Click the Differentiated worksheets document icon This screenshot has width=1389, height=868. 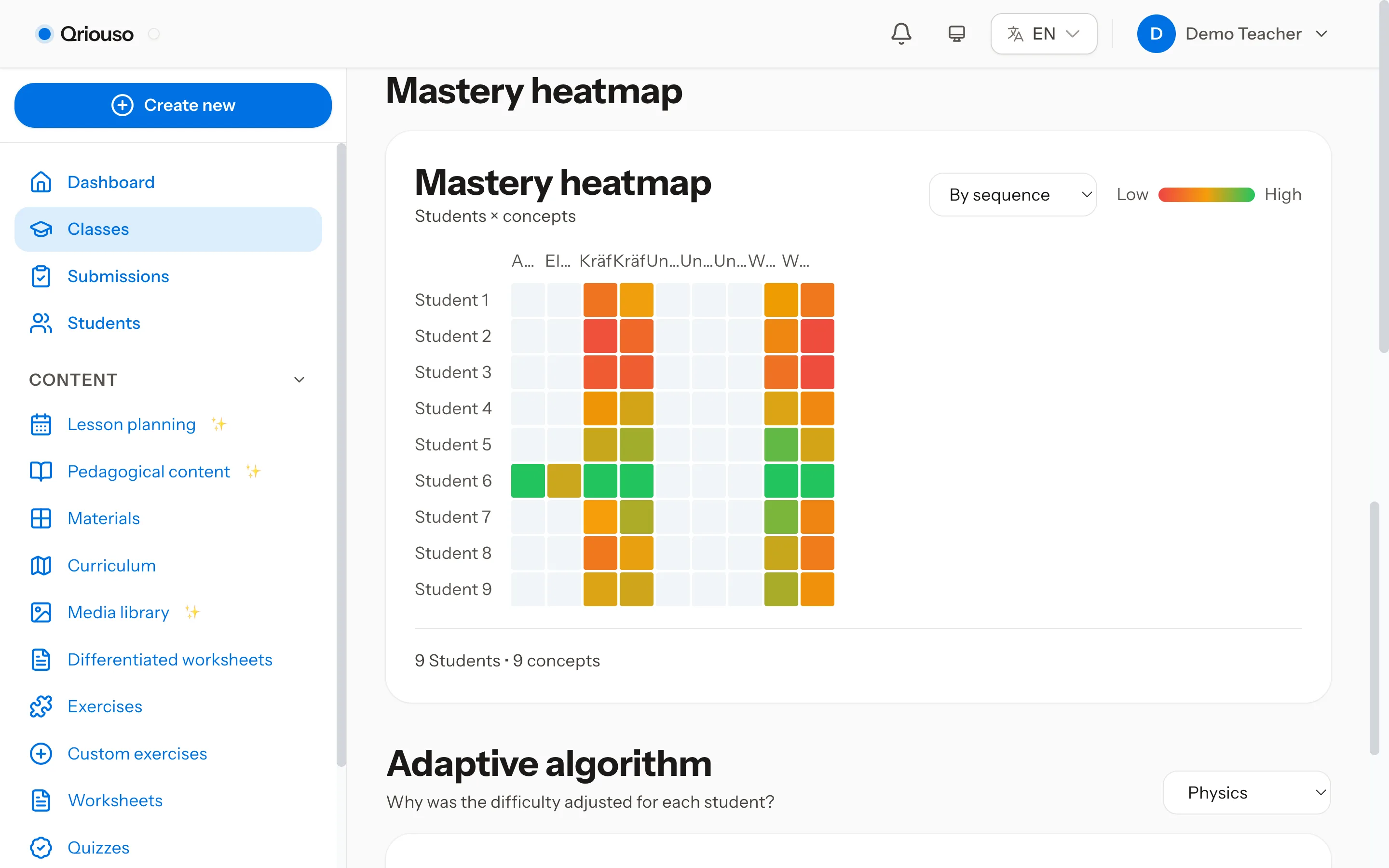tap(41, 660)
